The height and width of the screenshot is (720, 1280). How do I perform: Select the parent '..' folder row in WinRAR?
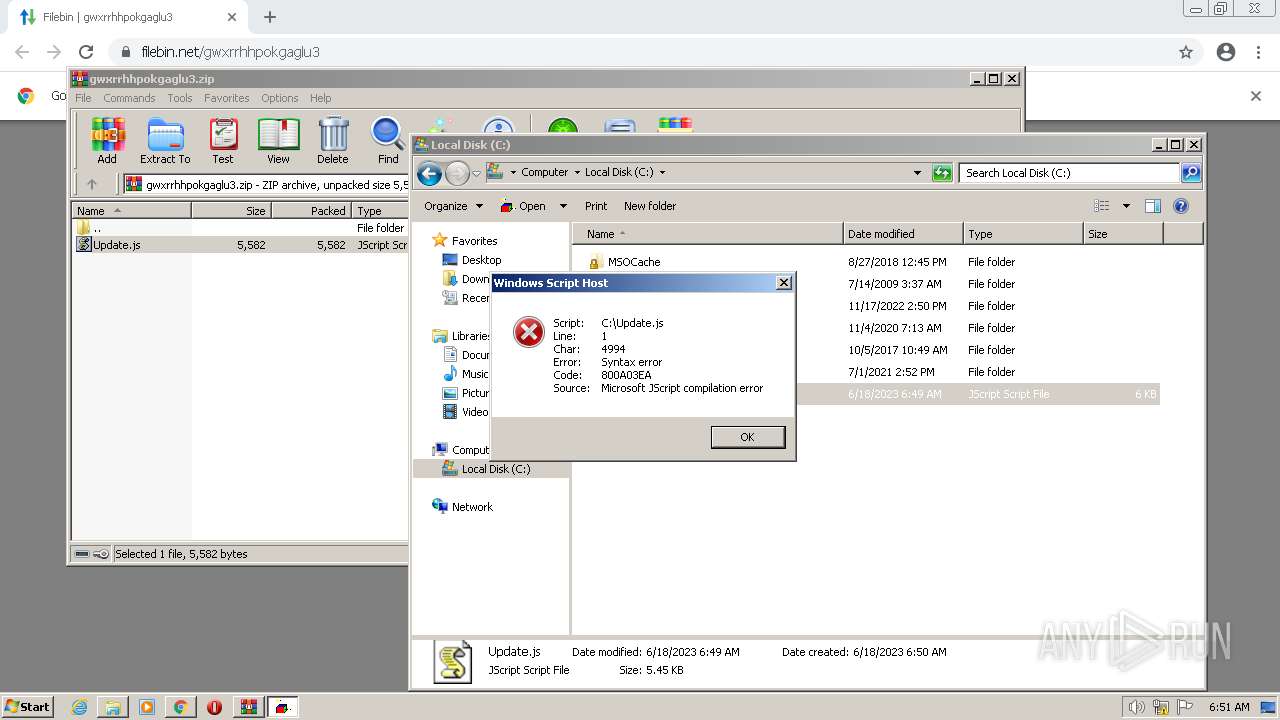(x=240, y=228)
